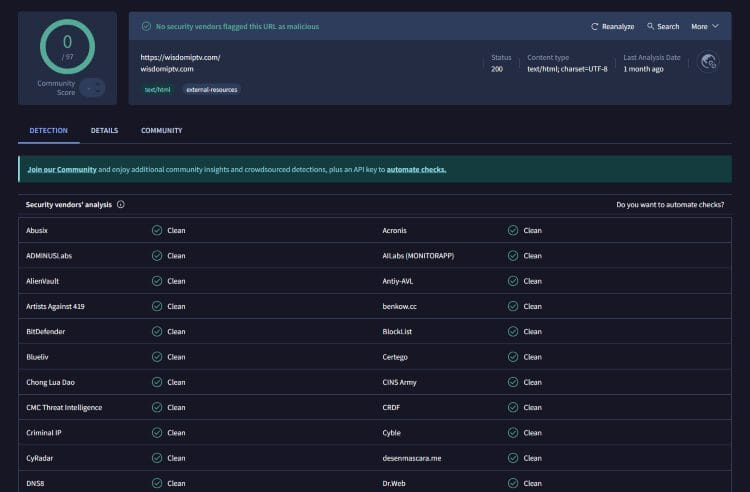Select the Detection tab
750x492 pixels.
coord(49,131)
